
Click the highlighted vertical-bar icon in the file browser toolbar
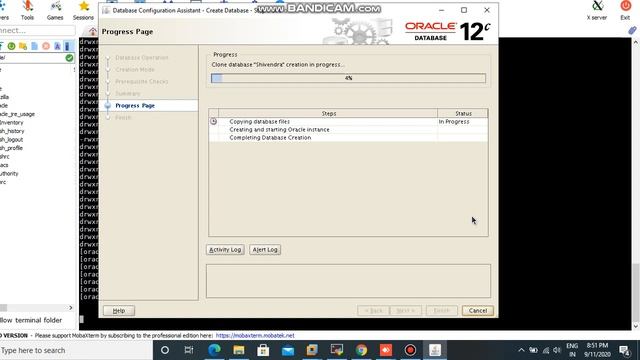click(68, 46)
